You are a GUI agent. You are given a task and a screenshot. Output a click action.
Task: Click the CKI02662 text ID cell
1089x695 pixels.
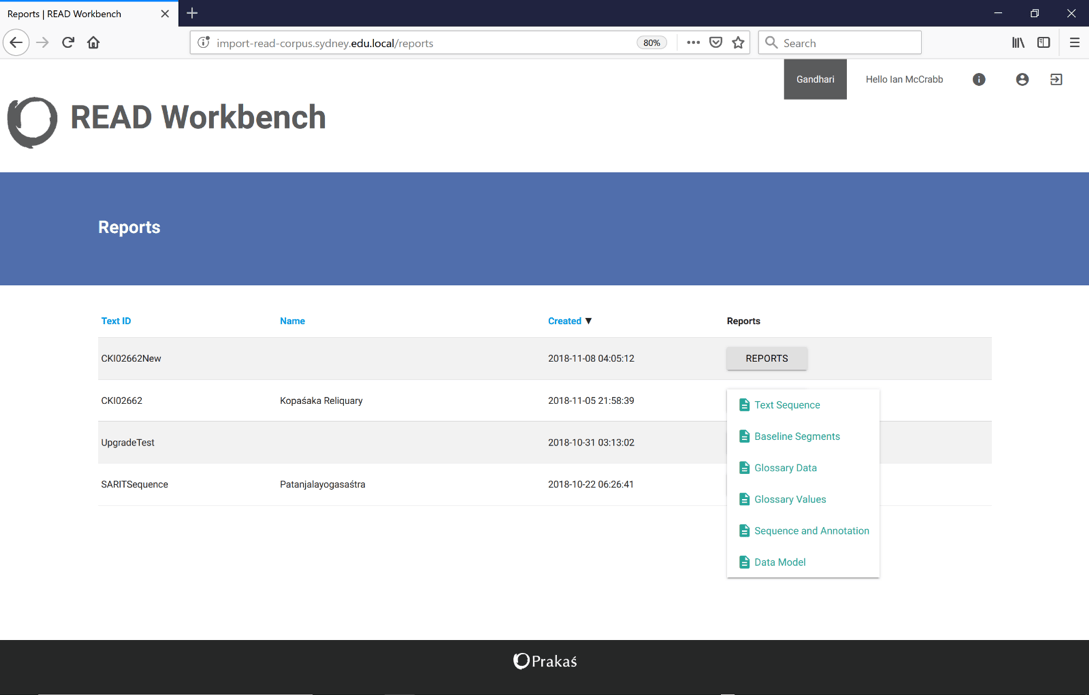tap(122, 401)
